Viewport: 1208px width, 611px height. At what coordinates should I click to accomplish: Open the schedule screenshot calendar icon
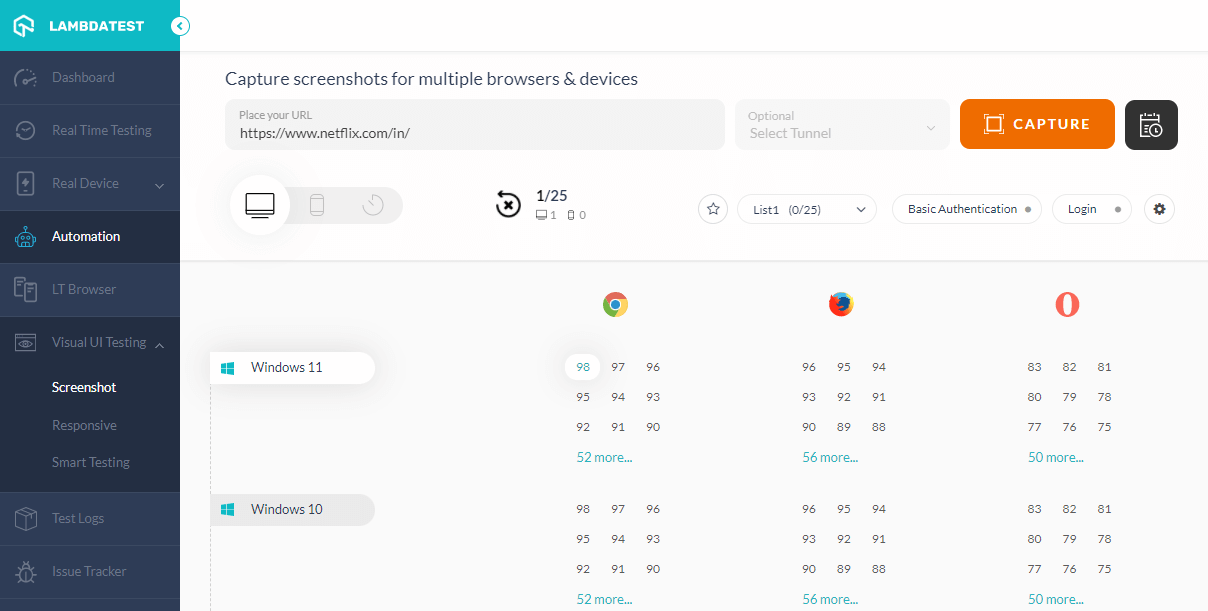1150,124
